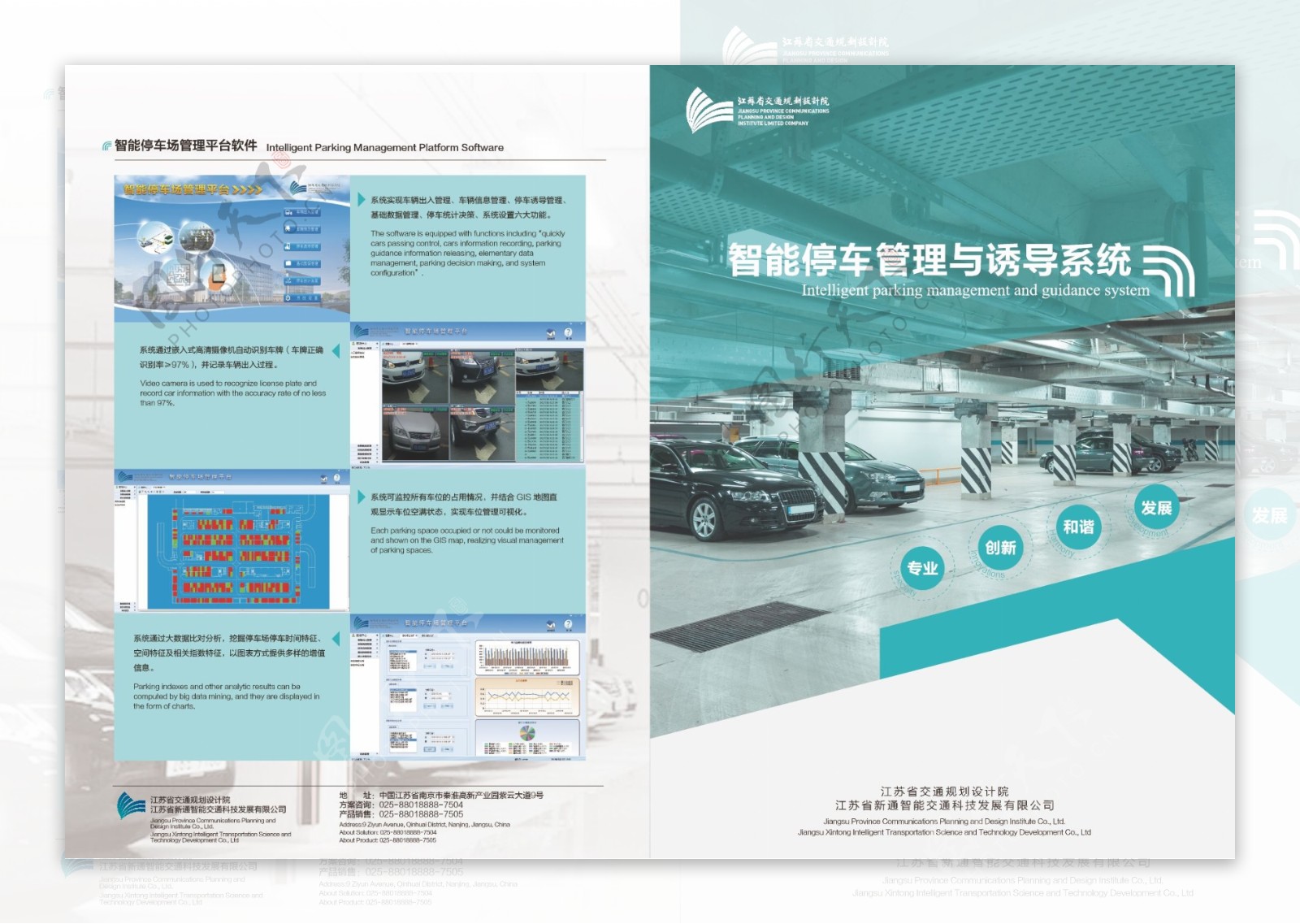Click the 发展 circle badge on the cover
This screenshot has width=1300, height=924.
coord(1155,508)
